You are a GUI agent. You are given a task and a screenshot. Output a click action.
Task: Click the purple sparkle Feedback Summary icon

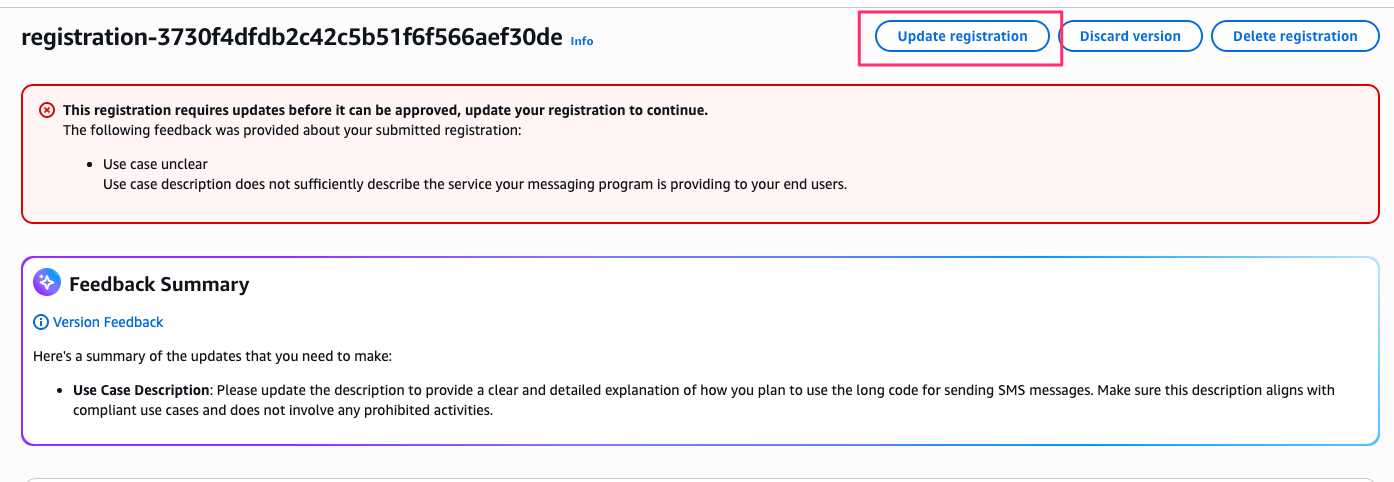[47, 283]
